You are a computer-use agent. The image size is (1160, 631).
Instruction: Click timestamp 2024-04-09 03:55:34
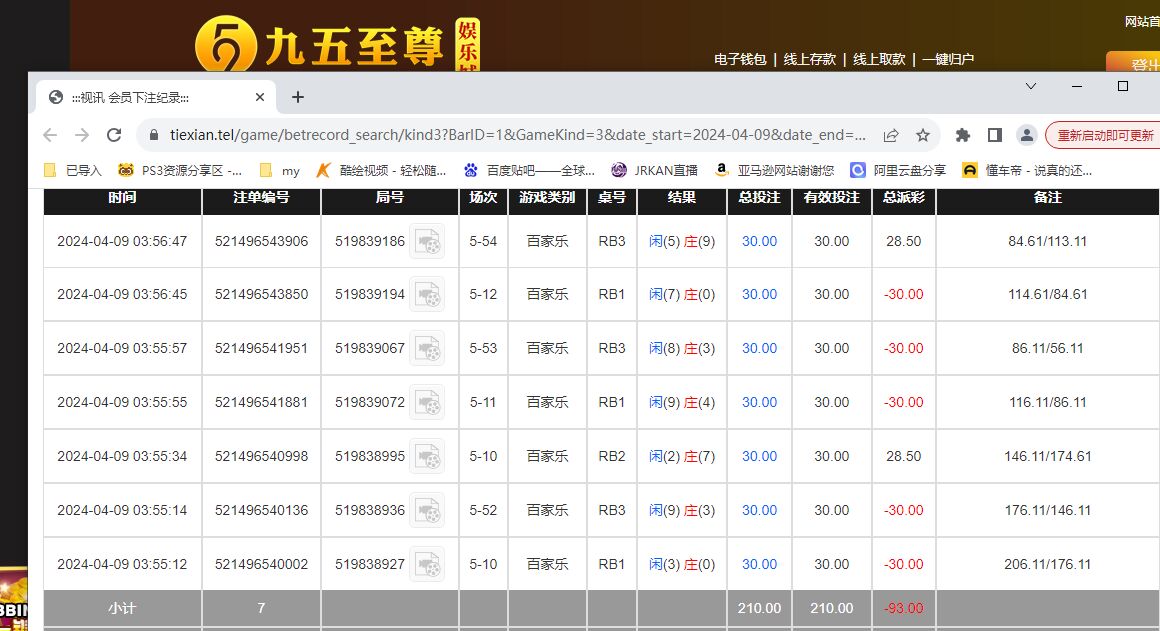pos(122,456)
